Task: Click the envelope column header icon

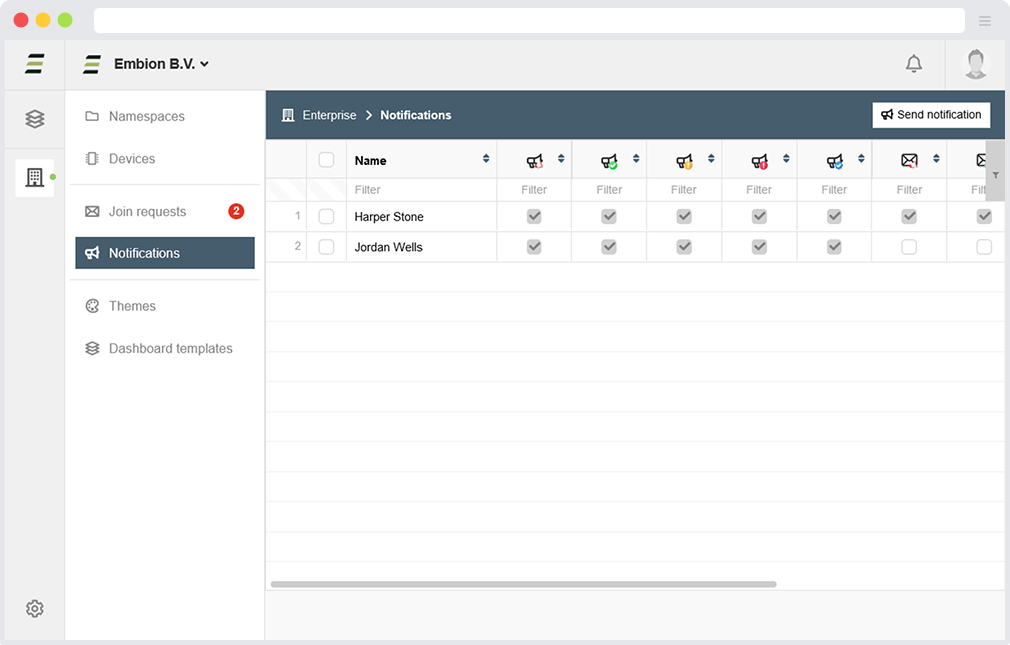Action: click(909, 160)
